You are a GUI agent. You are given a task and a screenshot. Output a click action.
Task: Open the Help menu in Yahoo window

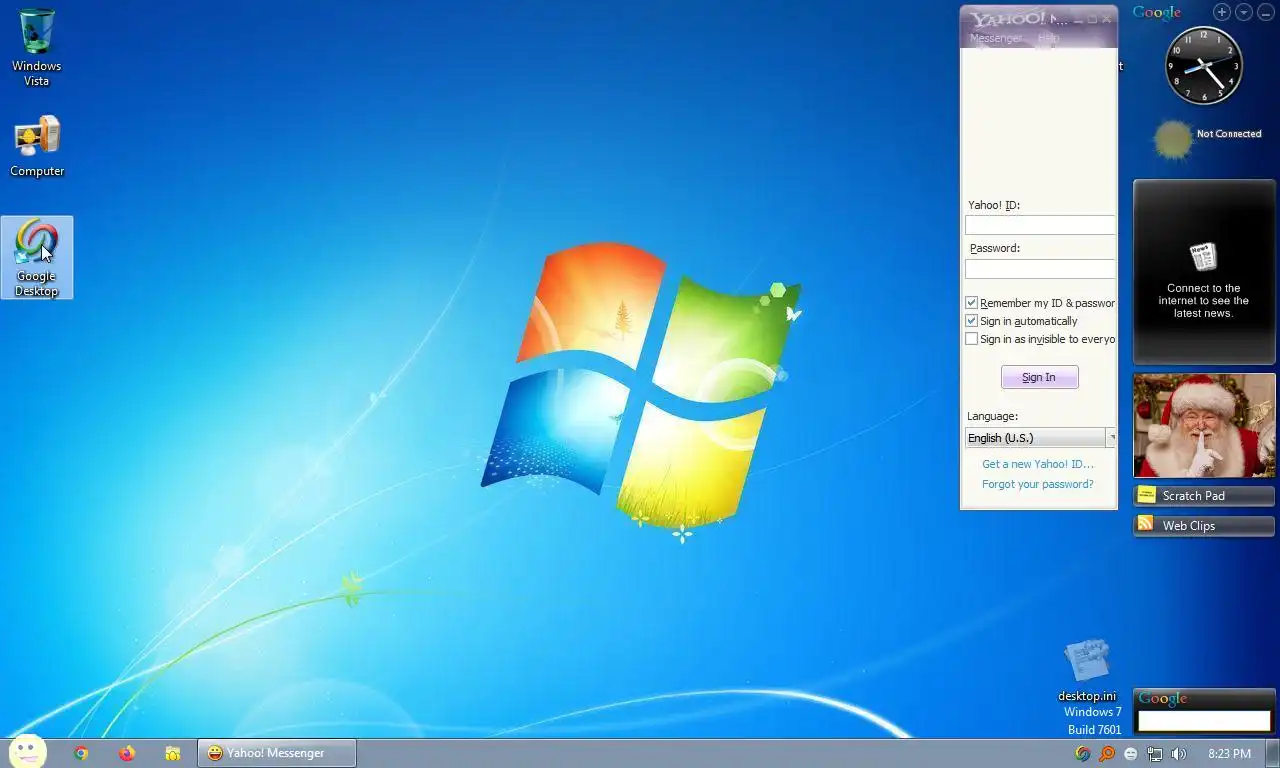(x=1048, y=38)
